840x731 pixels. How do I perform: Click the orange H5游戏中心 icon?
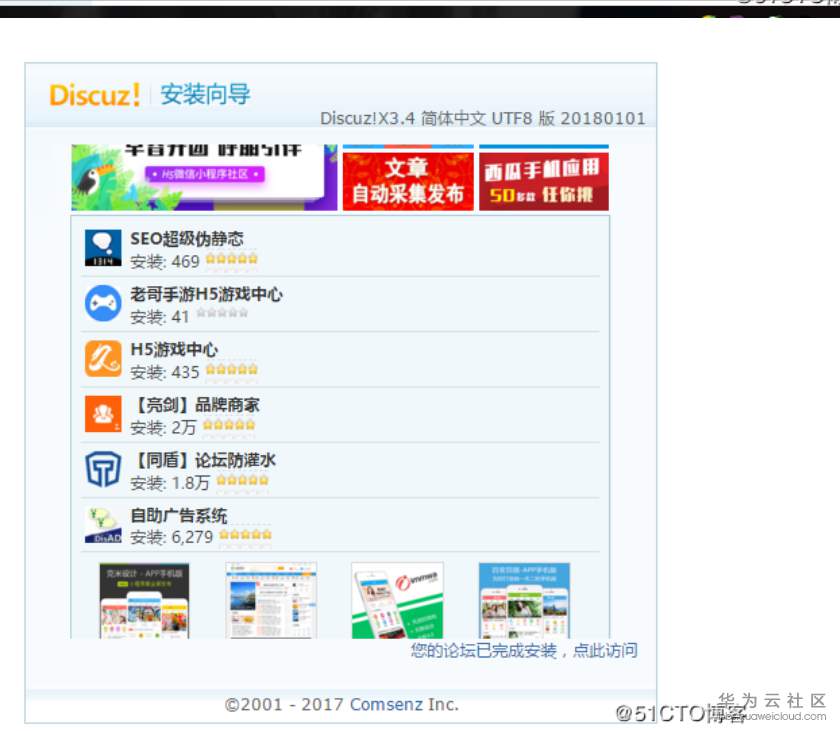[103, 358]
